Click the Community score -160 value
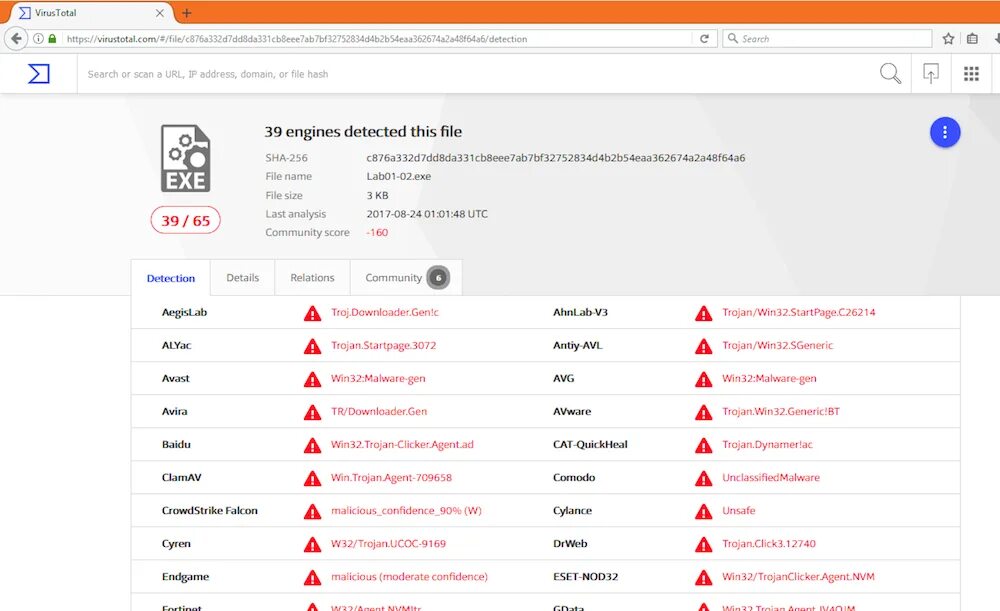Screen dimensions: 1000x611 point(377,232)
